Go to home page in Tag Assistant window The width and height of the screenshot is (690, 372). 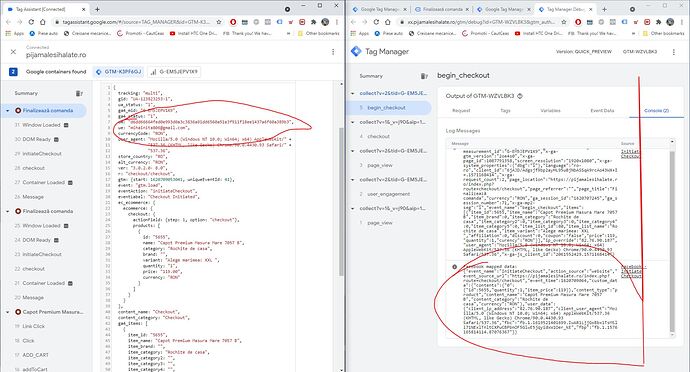point(42,22)
